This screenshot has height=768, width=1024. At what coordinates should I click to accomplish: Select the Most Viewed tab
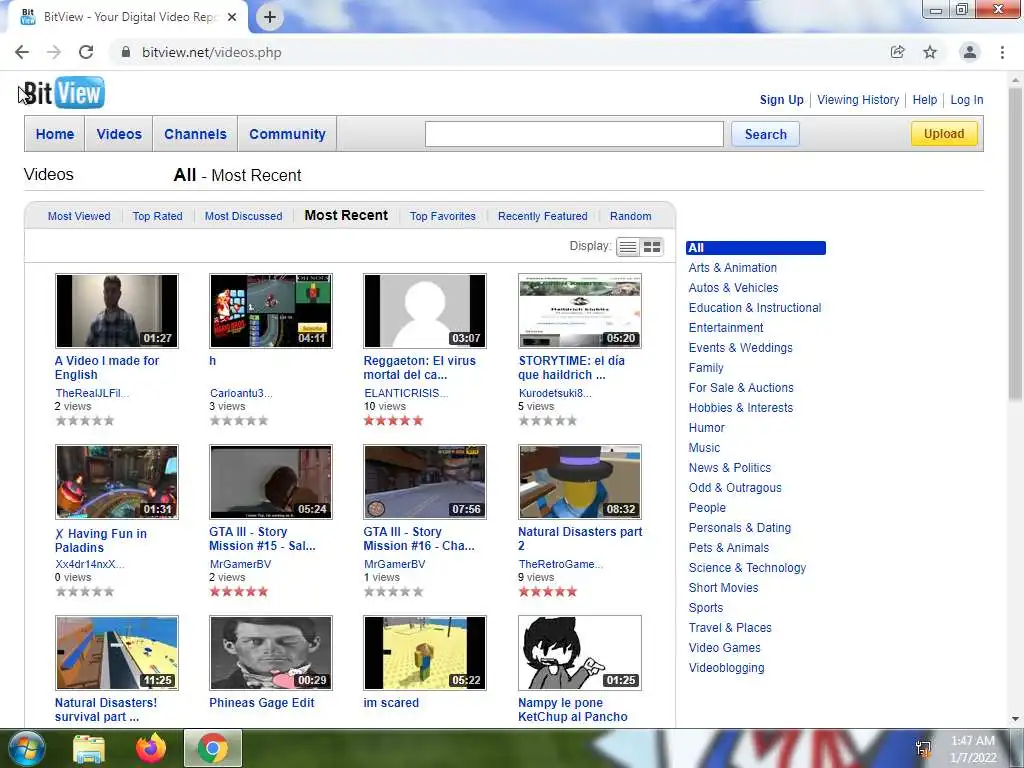click(79, 216)
